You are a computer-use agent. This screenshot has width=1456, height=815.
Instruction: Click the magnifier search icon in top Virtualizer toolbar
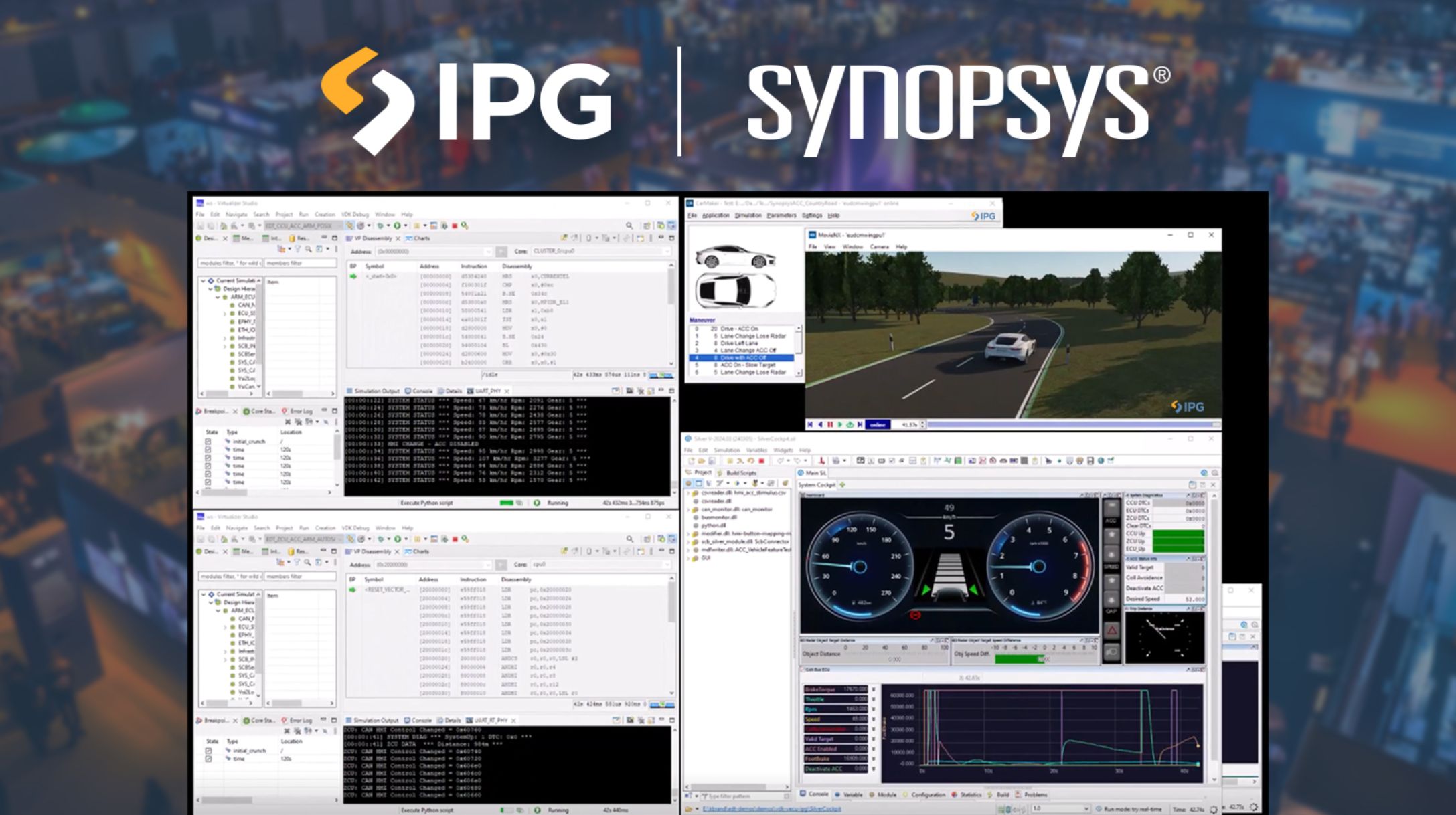point(629,226)
